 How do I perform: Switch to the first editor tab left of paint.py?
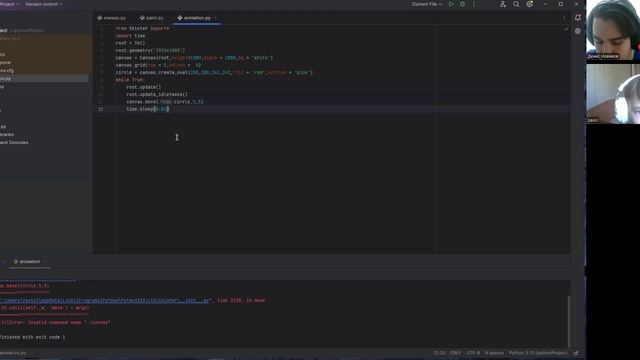[111, 18]
